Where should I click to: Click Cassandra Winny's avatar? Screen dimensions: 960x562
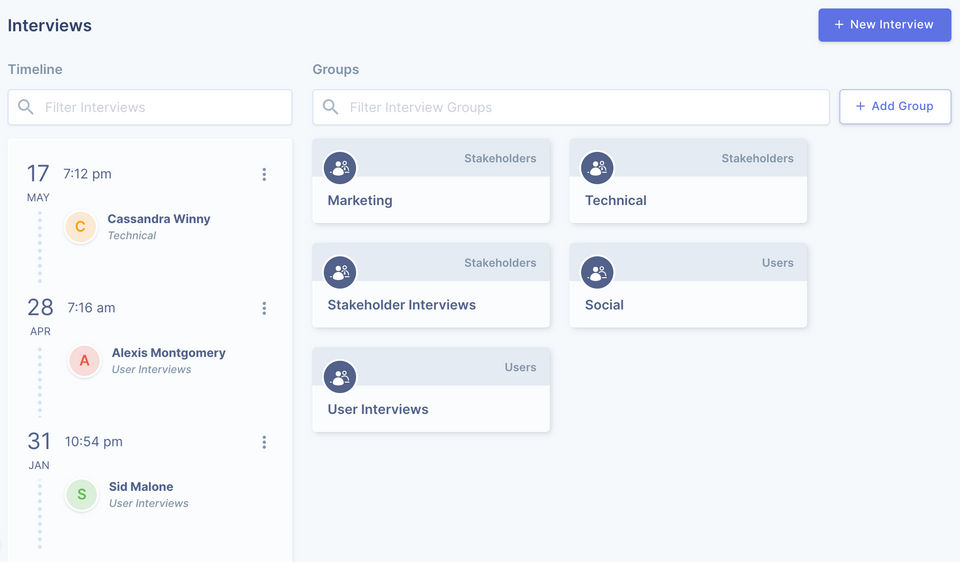(81, 227)
